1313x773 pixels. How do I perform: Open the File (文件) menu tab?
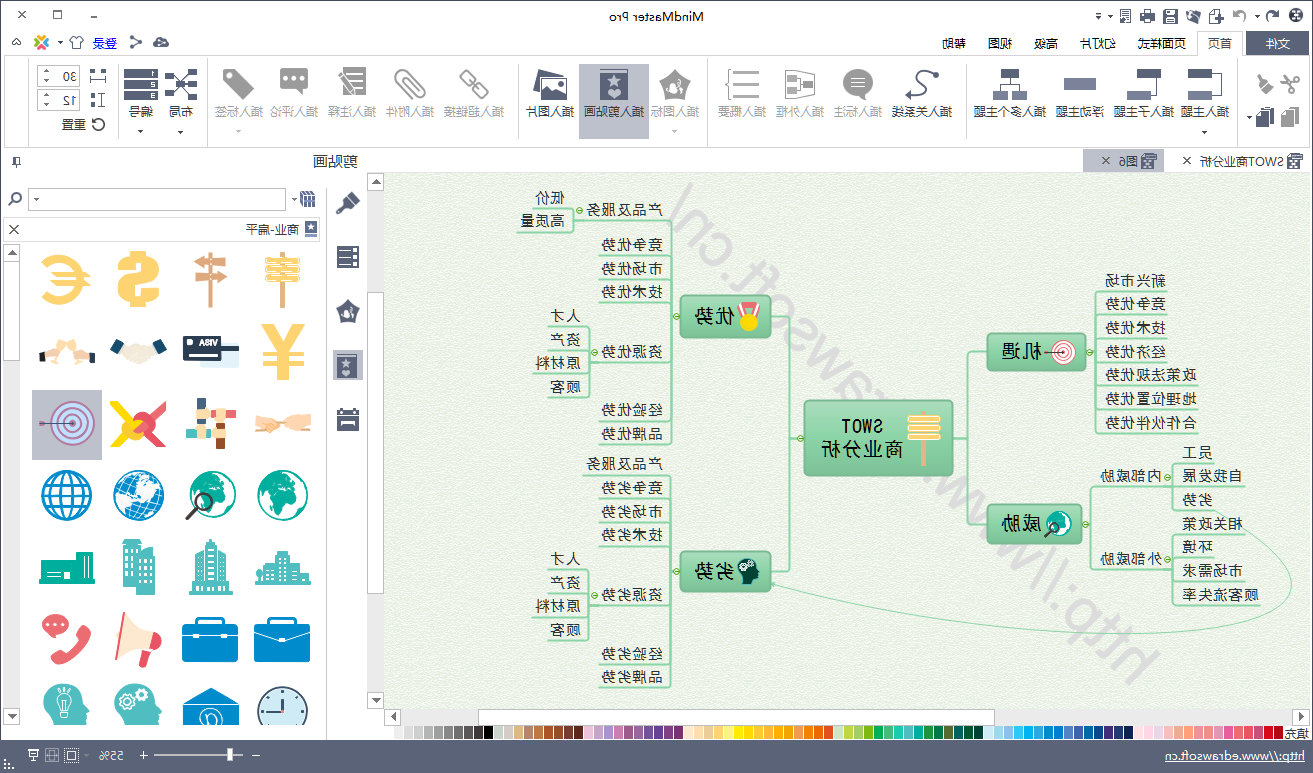coord(1278,43)
